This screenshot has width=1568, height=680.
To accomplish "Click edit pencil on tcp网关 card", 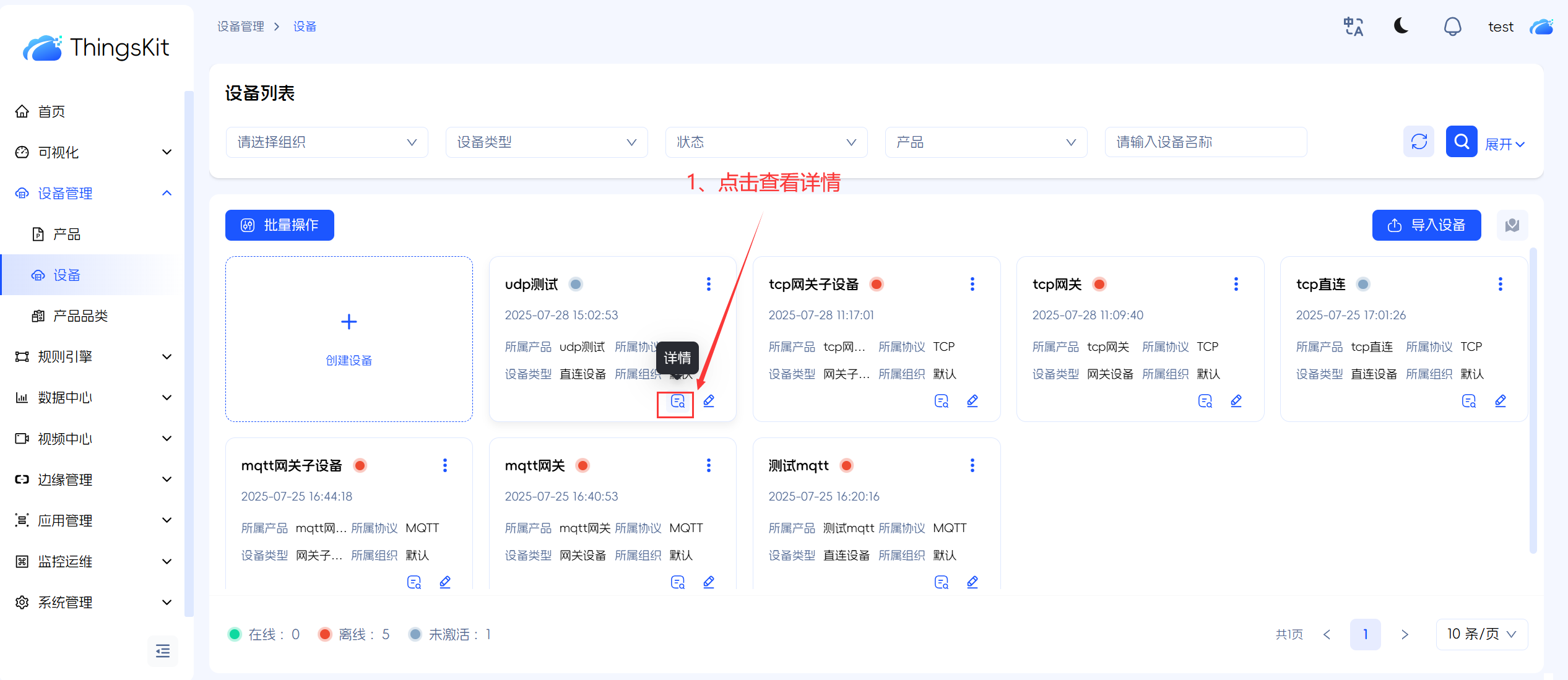I will pyautogui.click(x=1236, y=401).
